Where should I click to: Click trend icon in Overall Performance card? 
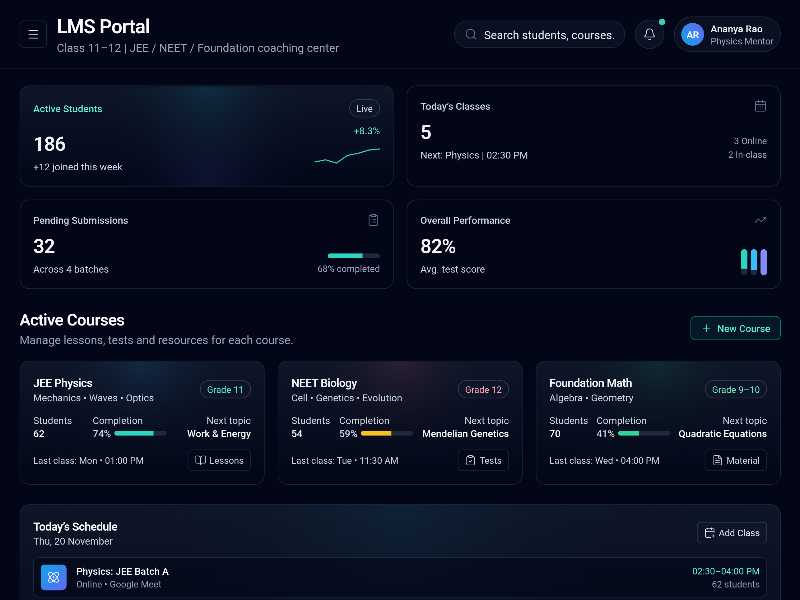click(760, 220)
